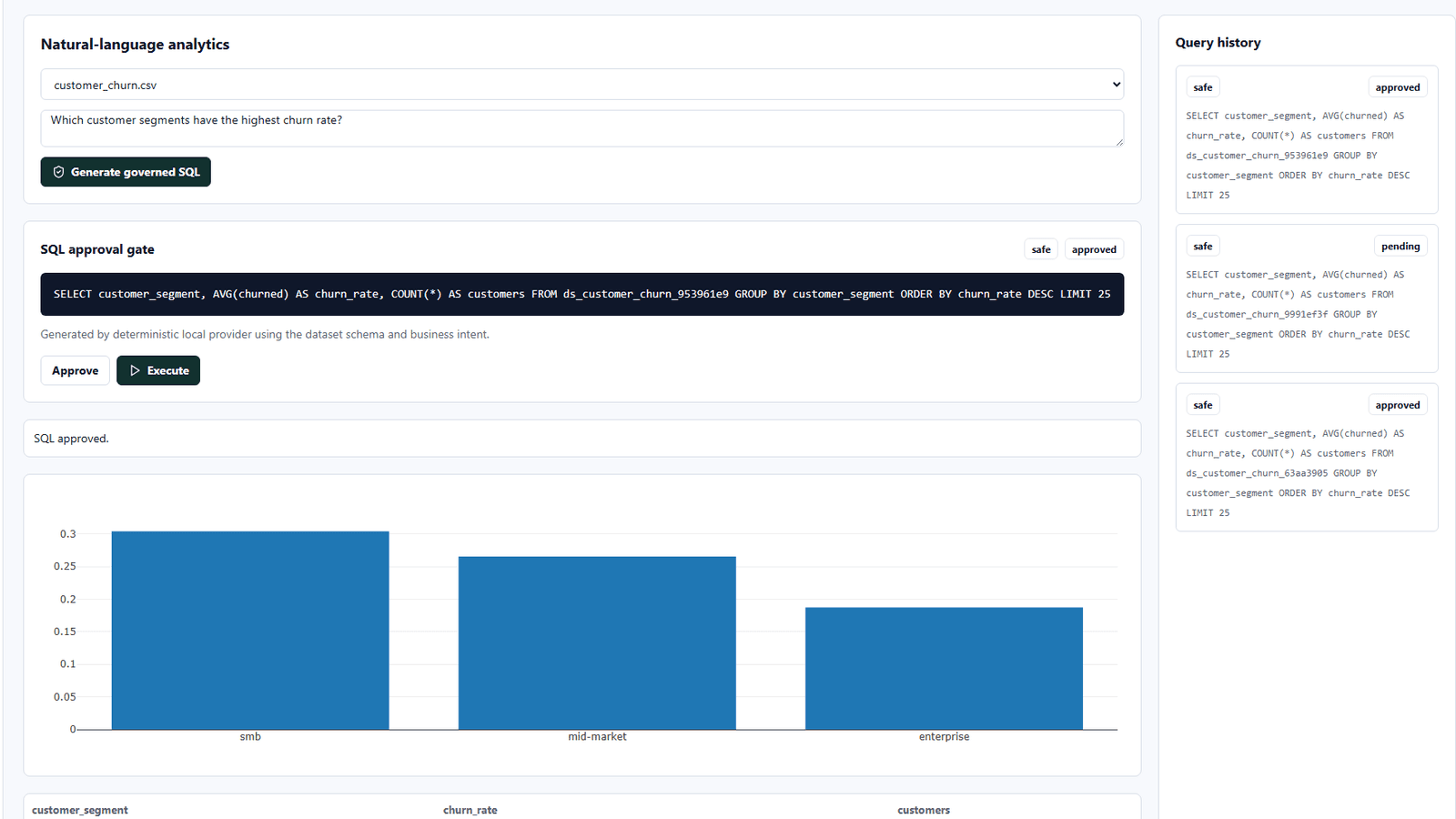Click the enterprise bar in chart
The height and width of the screenshot is (819, 1456).
click(944, 668)
